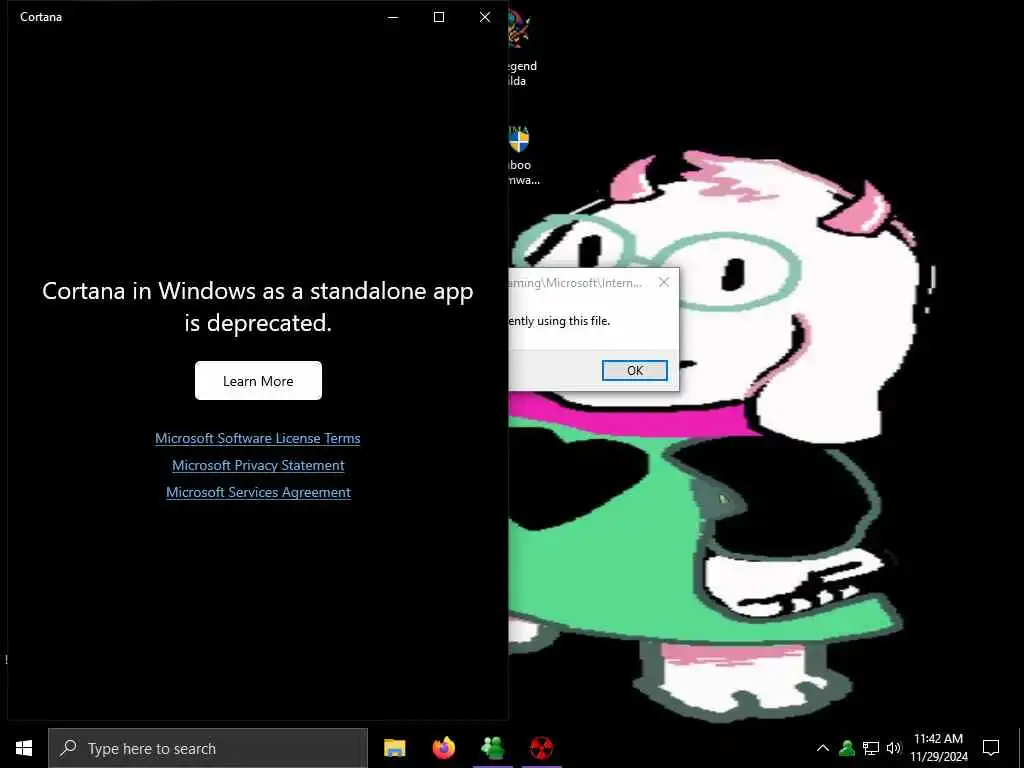
Task: Select the shield installer desktop icon
Action: tap(521, 155)
